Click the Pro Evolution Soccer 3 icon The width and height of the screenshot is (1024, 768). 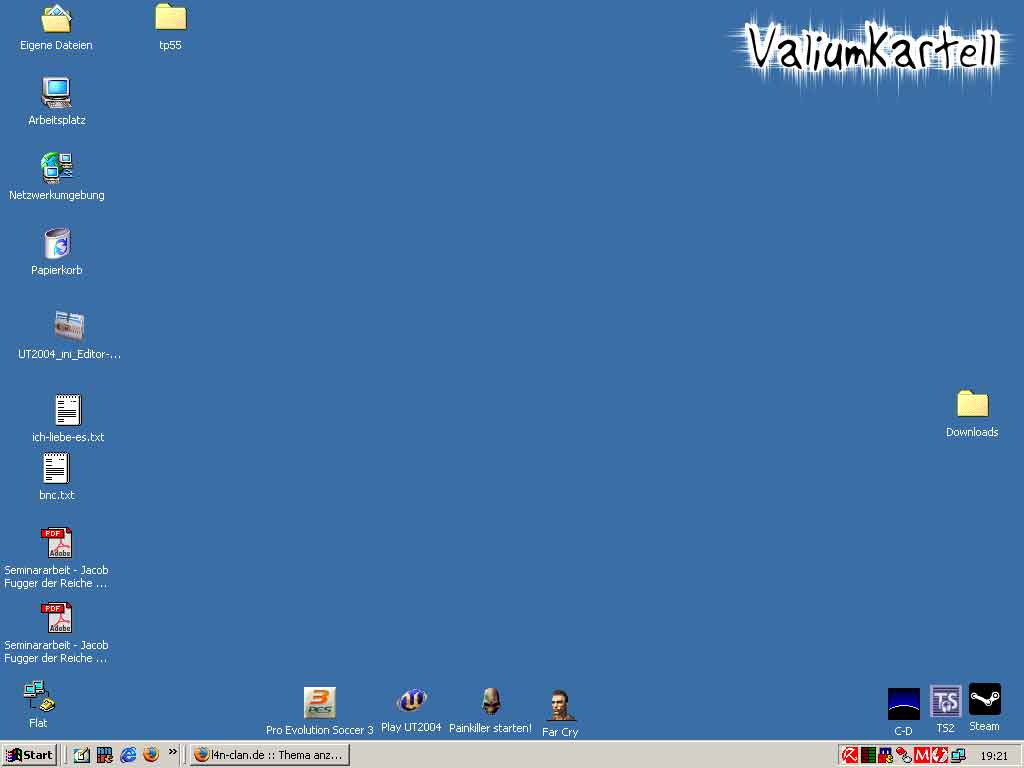tap(319, 703)
